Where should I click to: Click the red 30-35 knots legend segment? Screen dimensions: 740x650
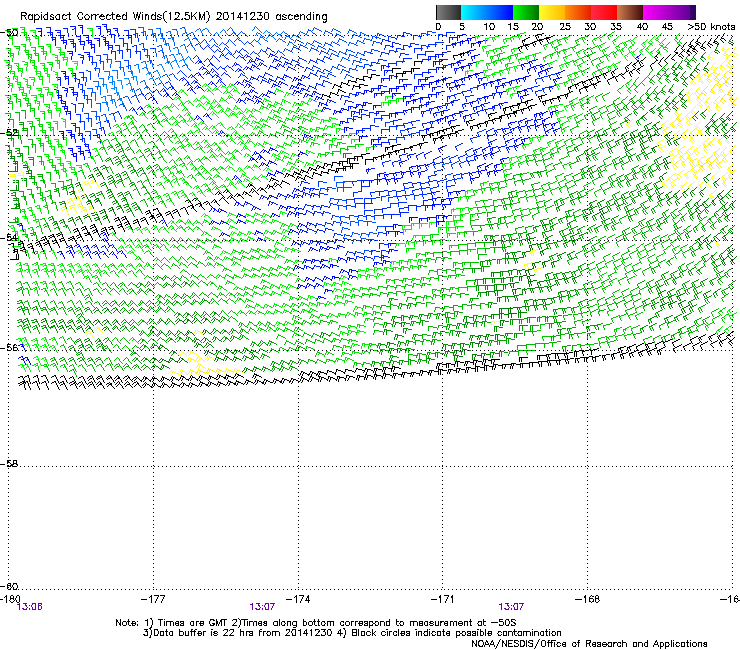coord(604,12)
